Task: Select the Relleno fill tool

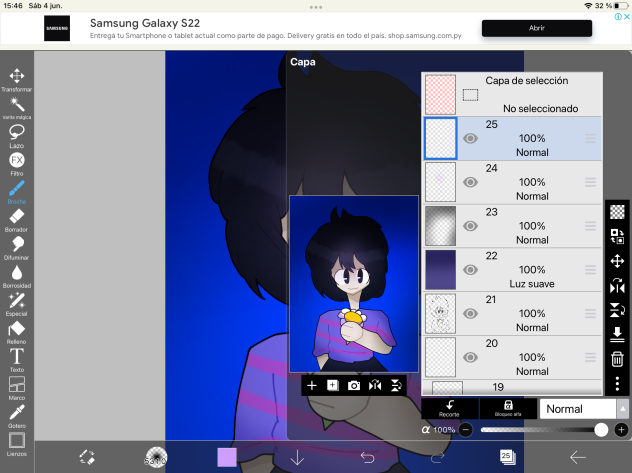Action: click(x=17, y=332)
